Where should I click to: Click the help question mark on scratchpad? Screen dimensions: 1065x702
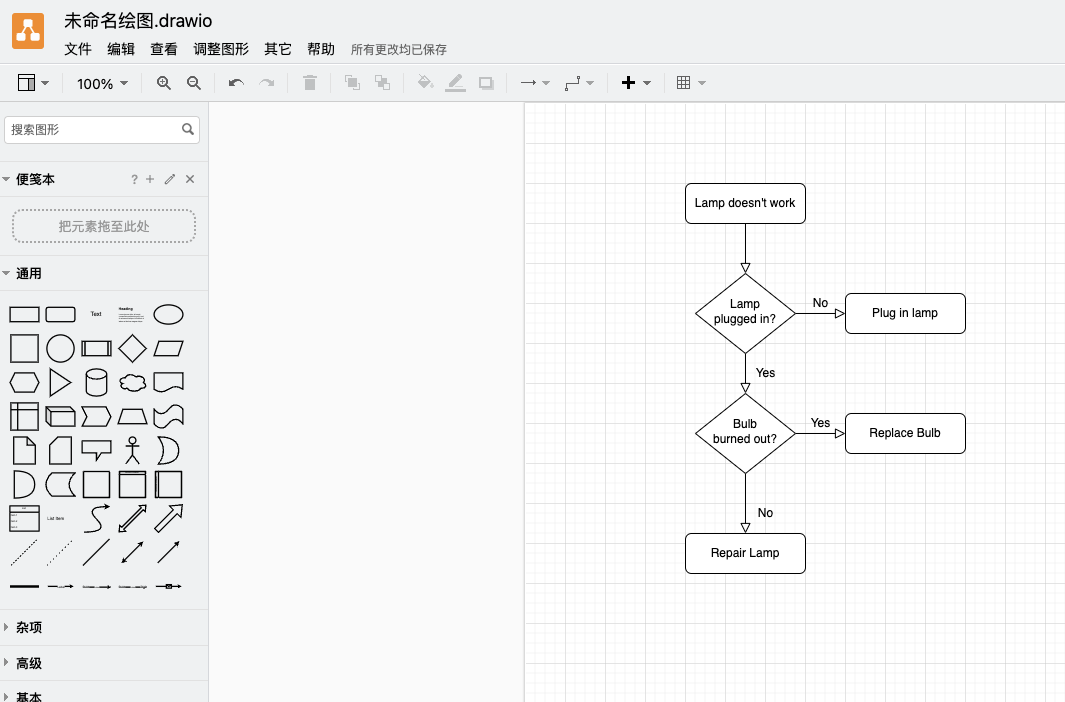click(x=134, y=179)
